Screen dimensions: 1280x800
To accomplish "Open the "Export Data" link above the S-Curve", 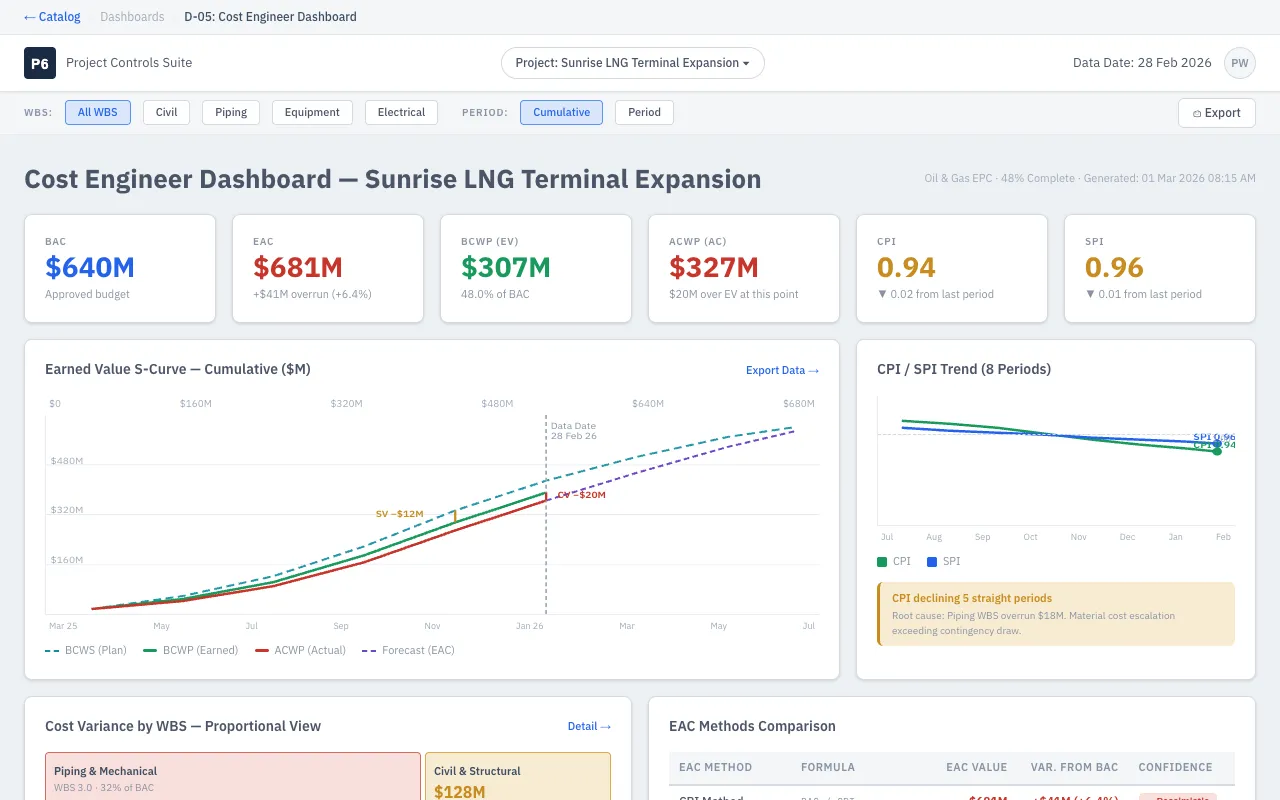I will pos(782,370).
